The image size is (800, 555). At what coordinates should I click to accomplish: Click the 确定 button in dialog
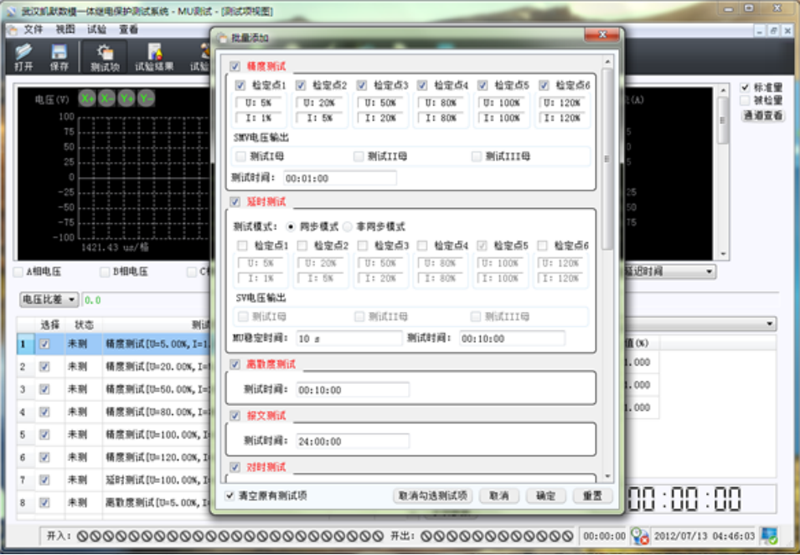(x=545, y=495)
